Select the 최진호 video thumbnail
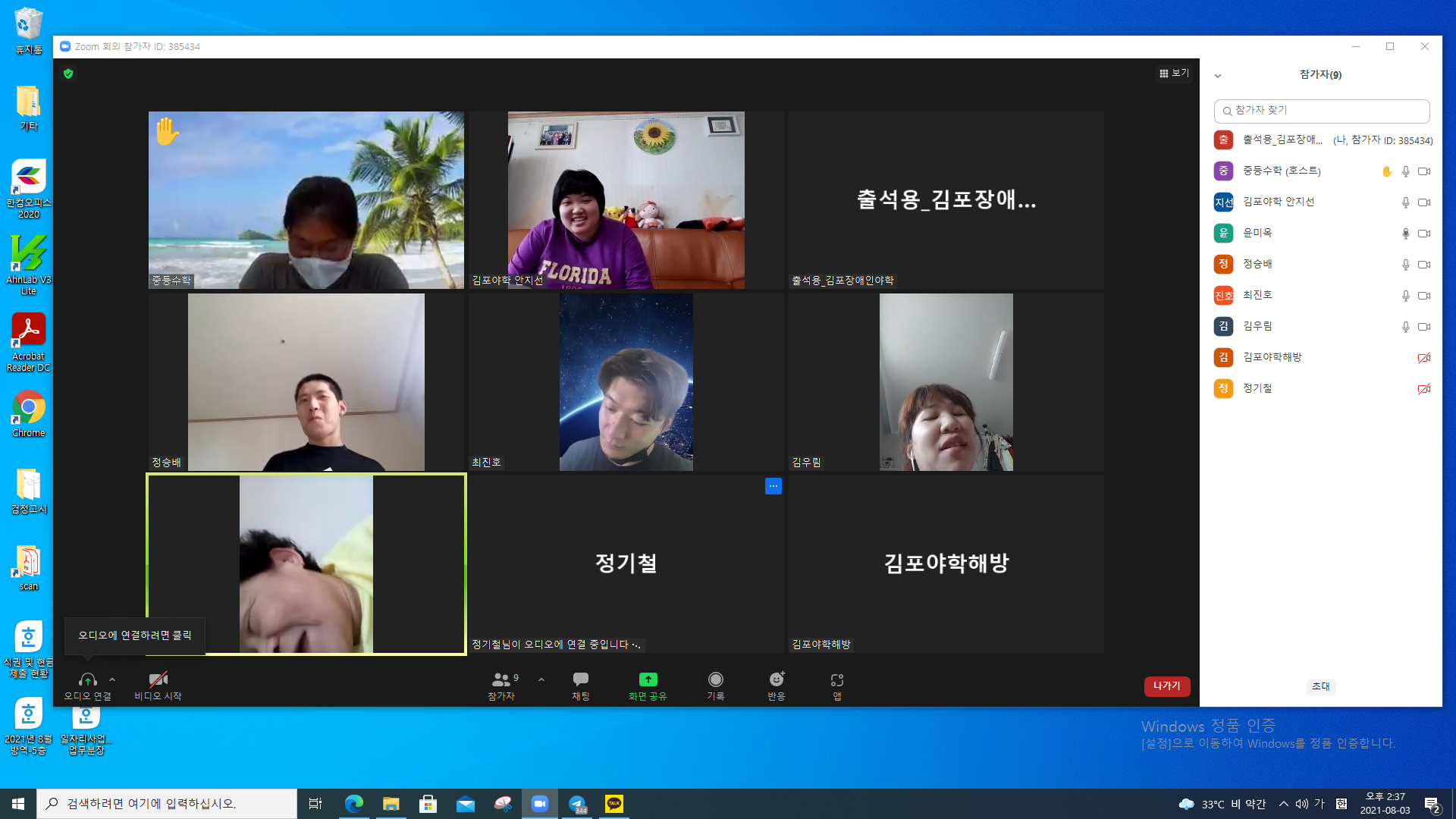The image size is (1456, 819). point(626,382)
